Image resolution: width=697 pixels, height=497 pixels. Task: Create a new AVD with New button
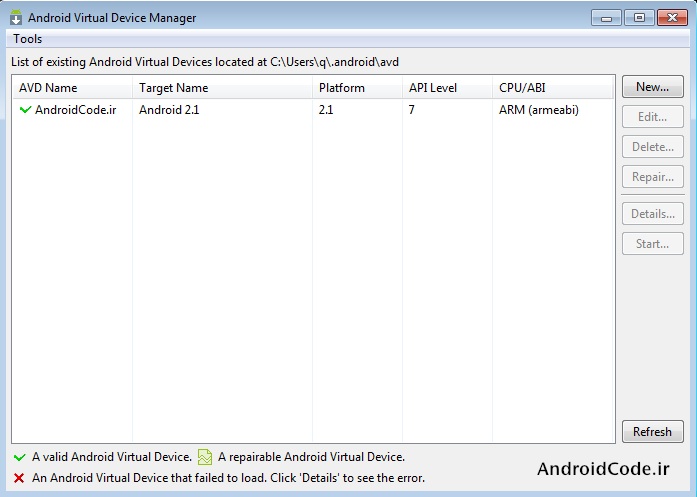pos(653,87)
